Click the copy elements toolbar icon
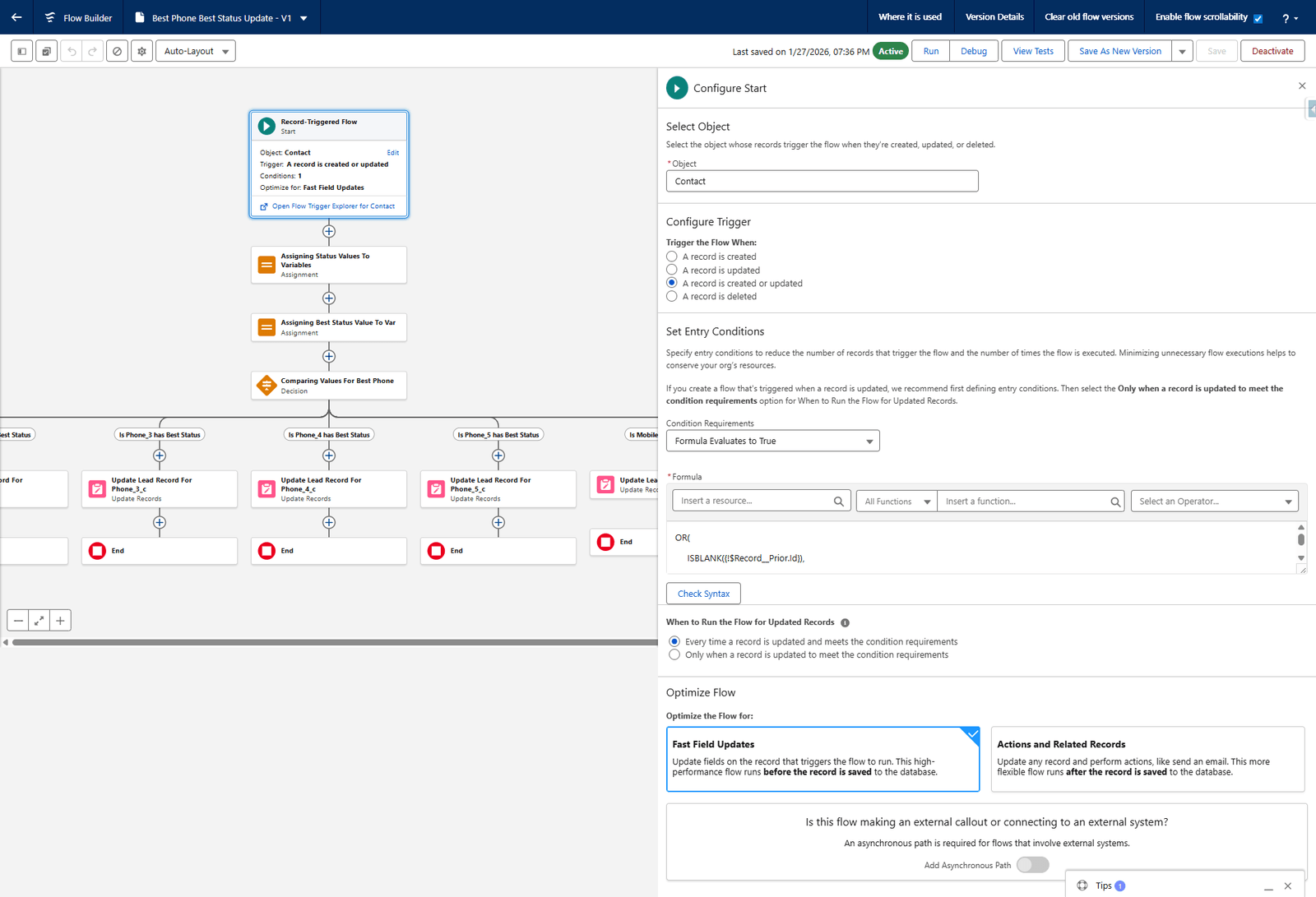The width and height of the screenshot is (1316, 897). pyautogui.click(x=47, y=51)
